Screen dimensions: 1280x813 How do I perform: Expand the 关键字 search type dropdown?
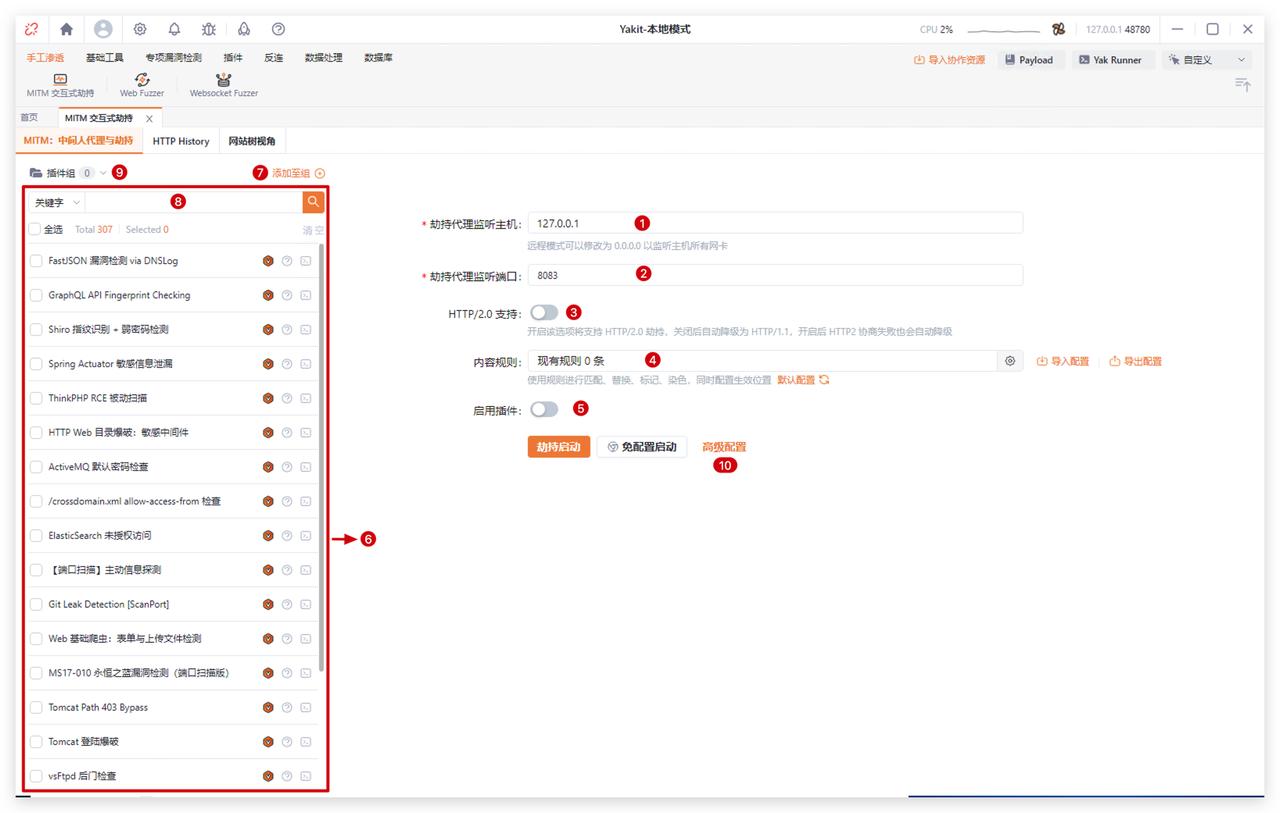[x=57, y=203]
